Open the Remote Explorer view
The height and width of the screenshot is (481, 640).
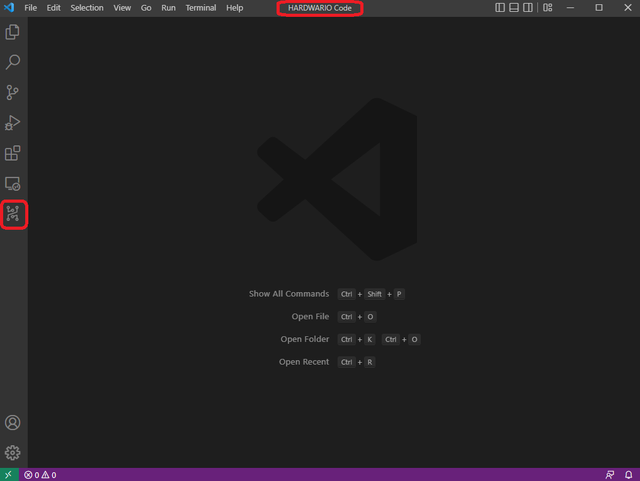(13, 184)
